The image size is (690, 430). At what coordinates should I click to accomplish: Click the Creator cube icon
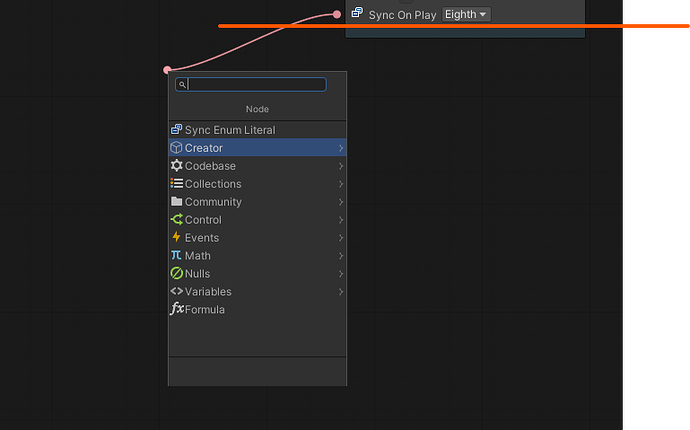coord(177,148)
